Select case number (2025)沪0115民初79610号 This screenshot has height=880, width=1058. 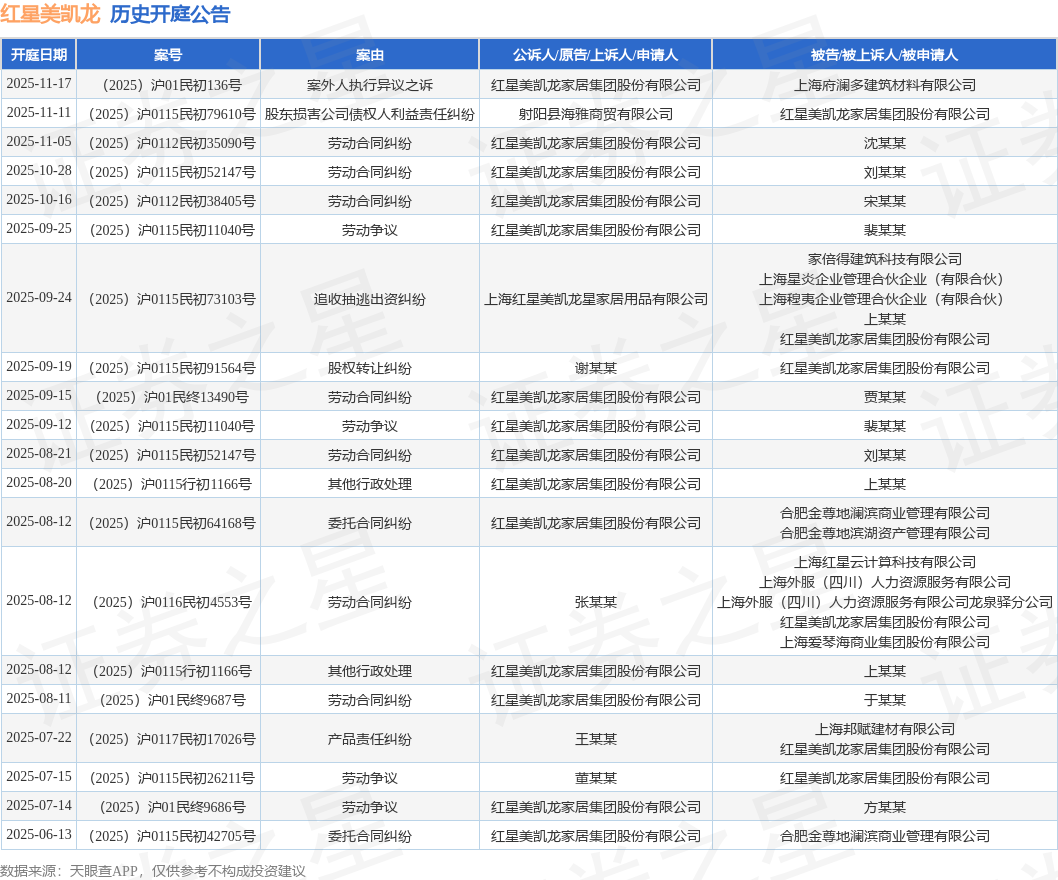click(x=168, y=114)
